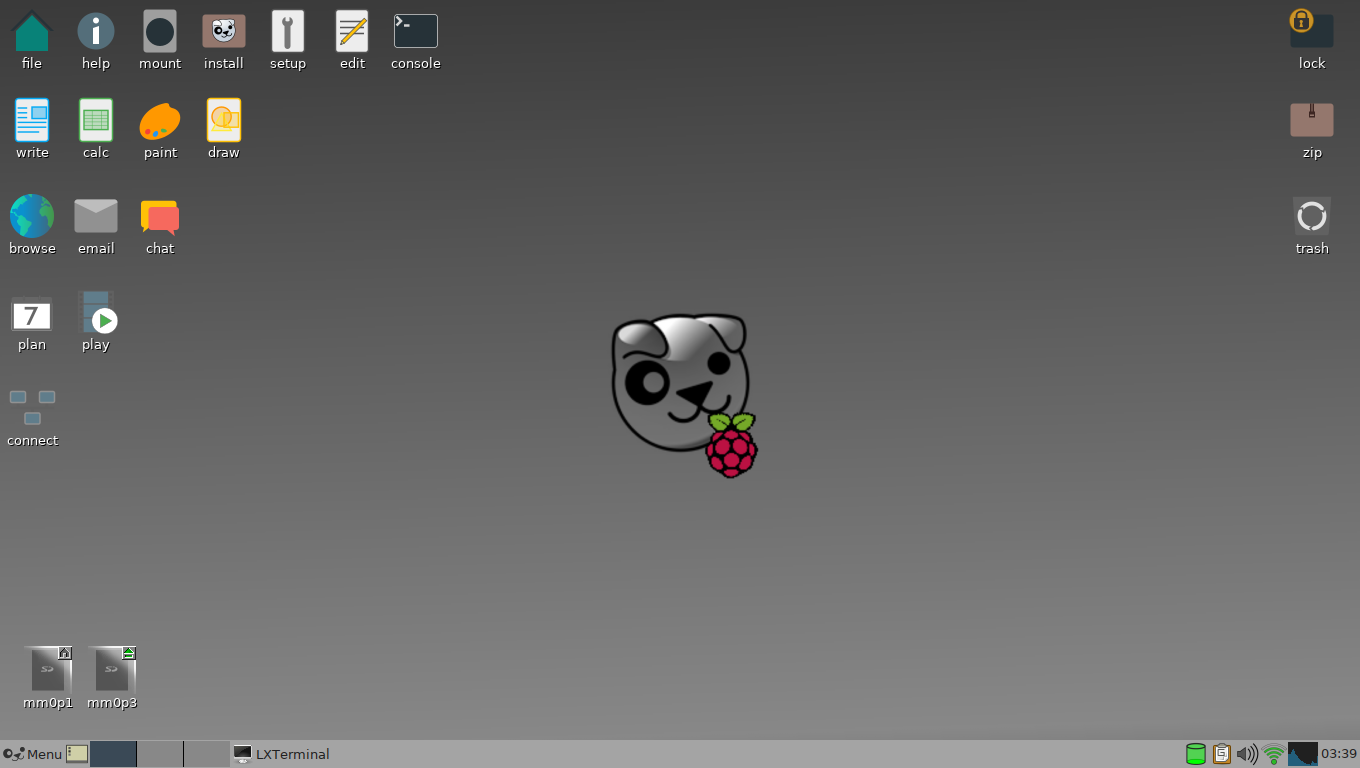Launch the write word processor icon
1360x768 pixels.
(32, 120)
